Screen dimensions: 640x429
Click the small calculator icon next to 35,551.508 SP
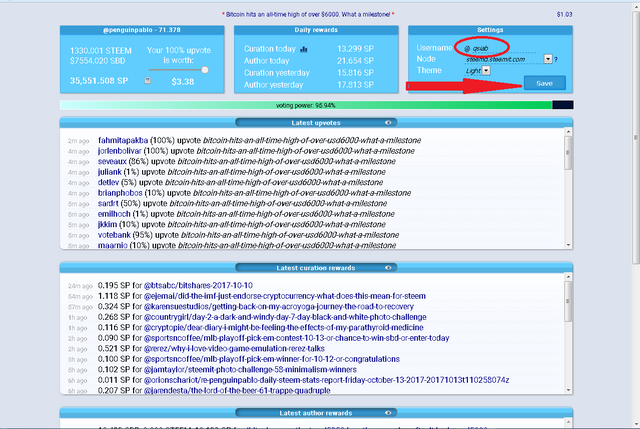[147, 80]
